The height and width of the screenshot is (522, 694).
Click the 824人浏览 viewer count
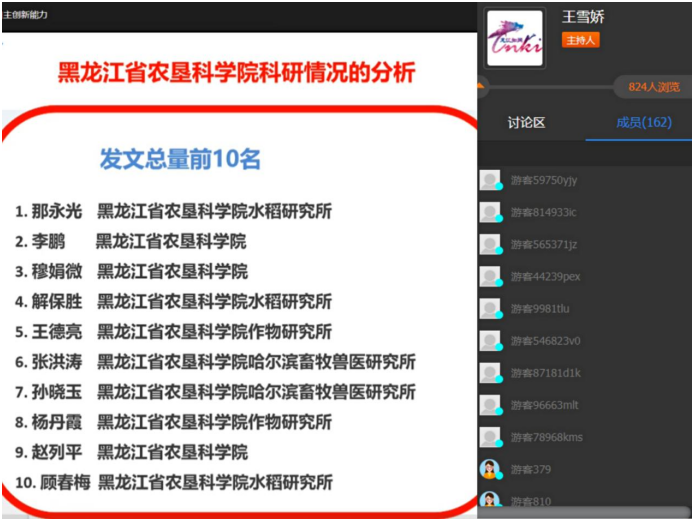654,87
